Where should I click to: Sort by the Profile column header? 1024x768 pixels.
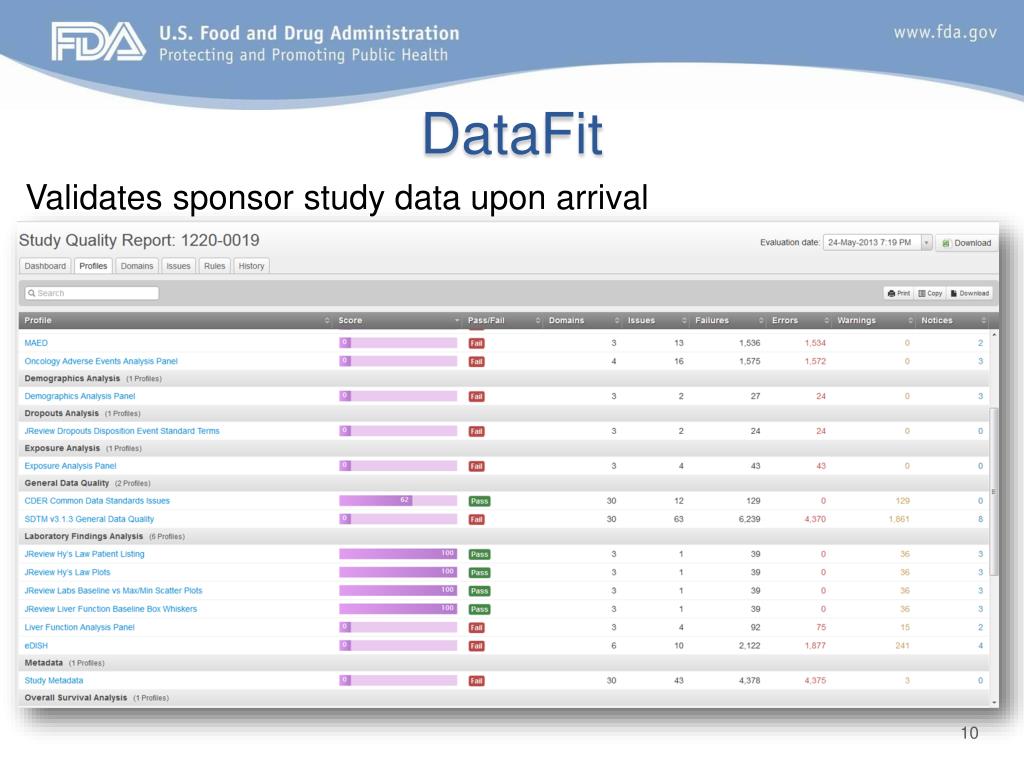[176, 321]
